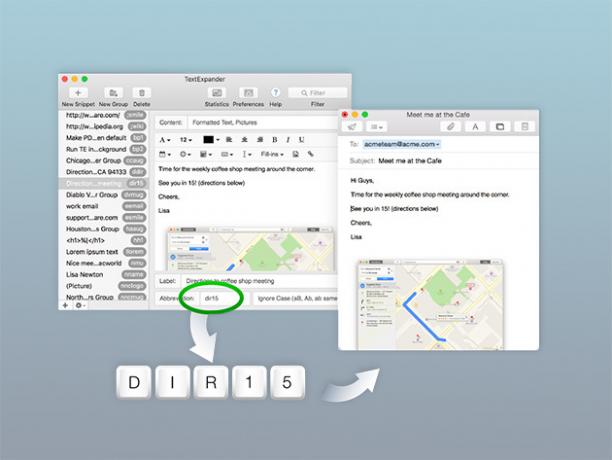
Task: Open the arrow beside black color swatch
Action: [218, 140]
